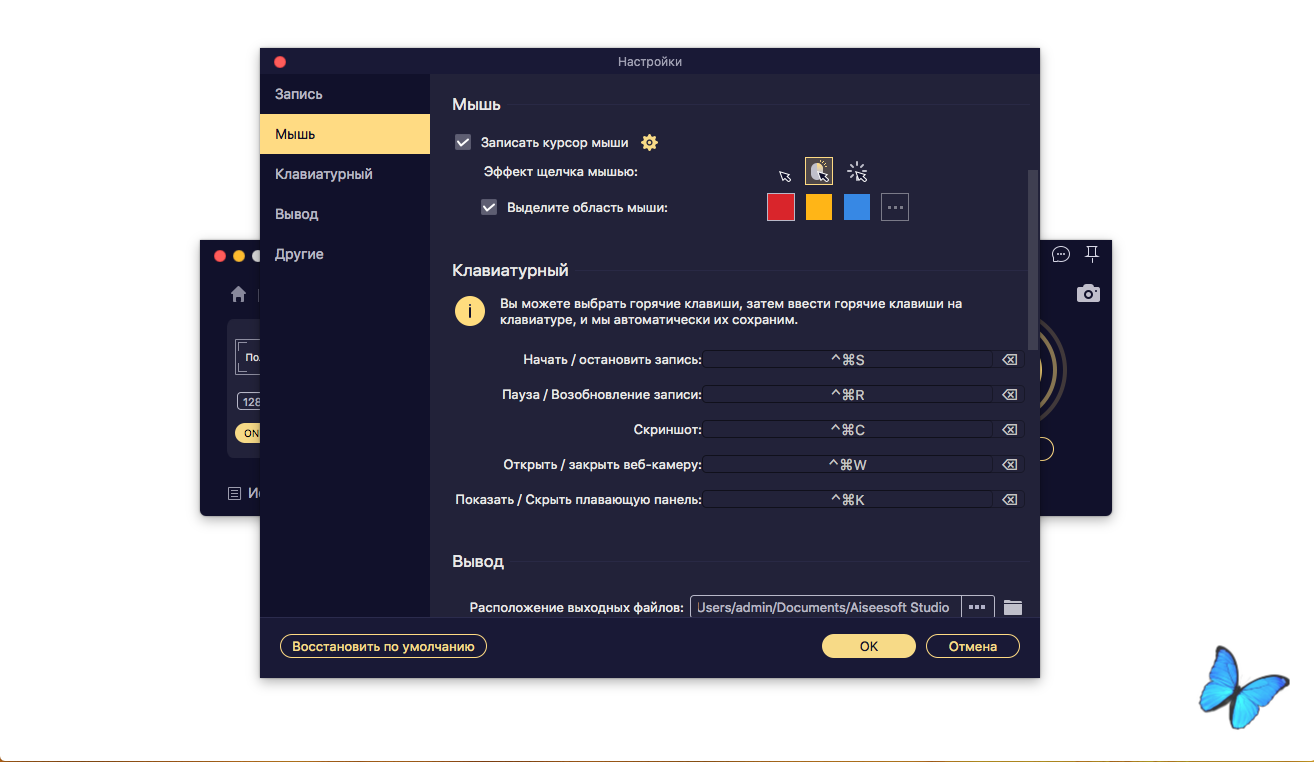Clear the start/stop recording hotkey

click(1009, 360)
